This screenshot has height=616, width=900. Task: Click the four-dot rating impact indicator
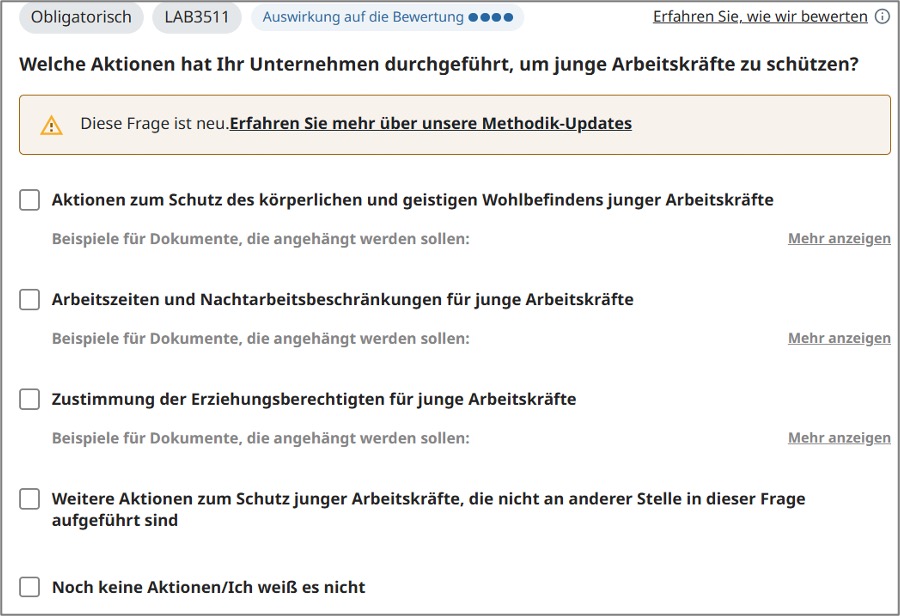click(x=490, y=17)
